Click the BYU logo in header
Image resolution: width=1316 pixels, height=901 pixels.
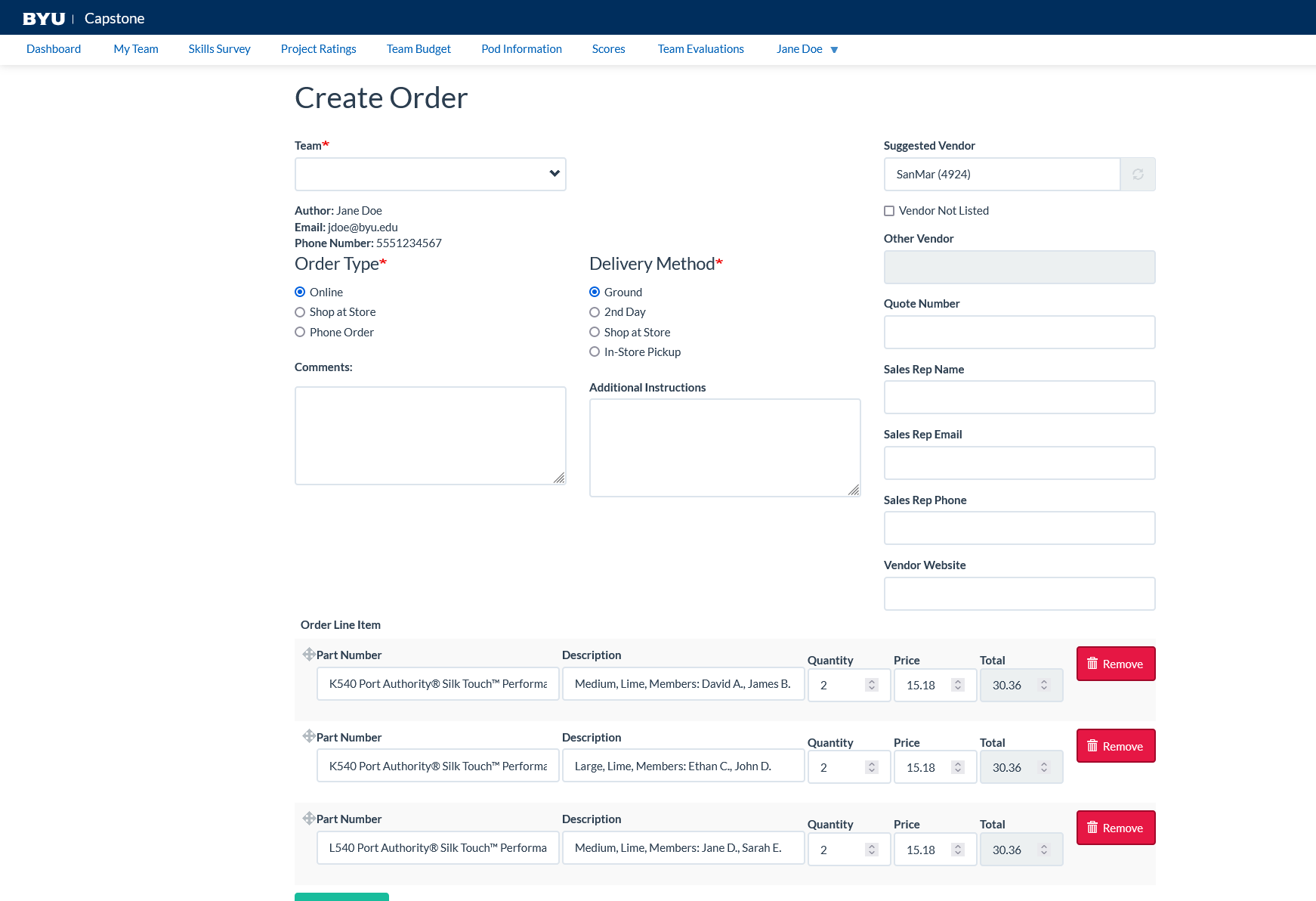pos(44,19)
